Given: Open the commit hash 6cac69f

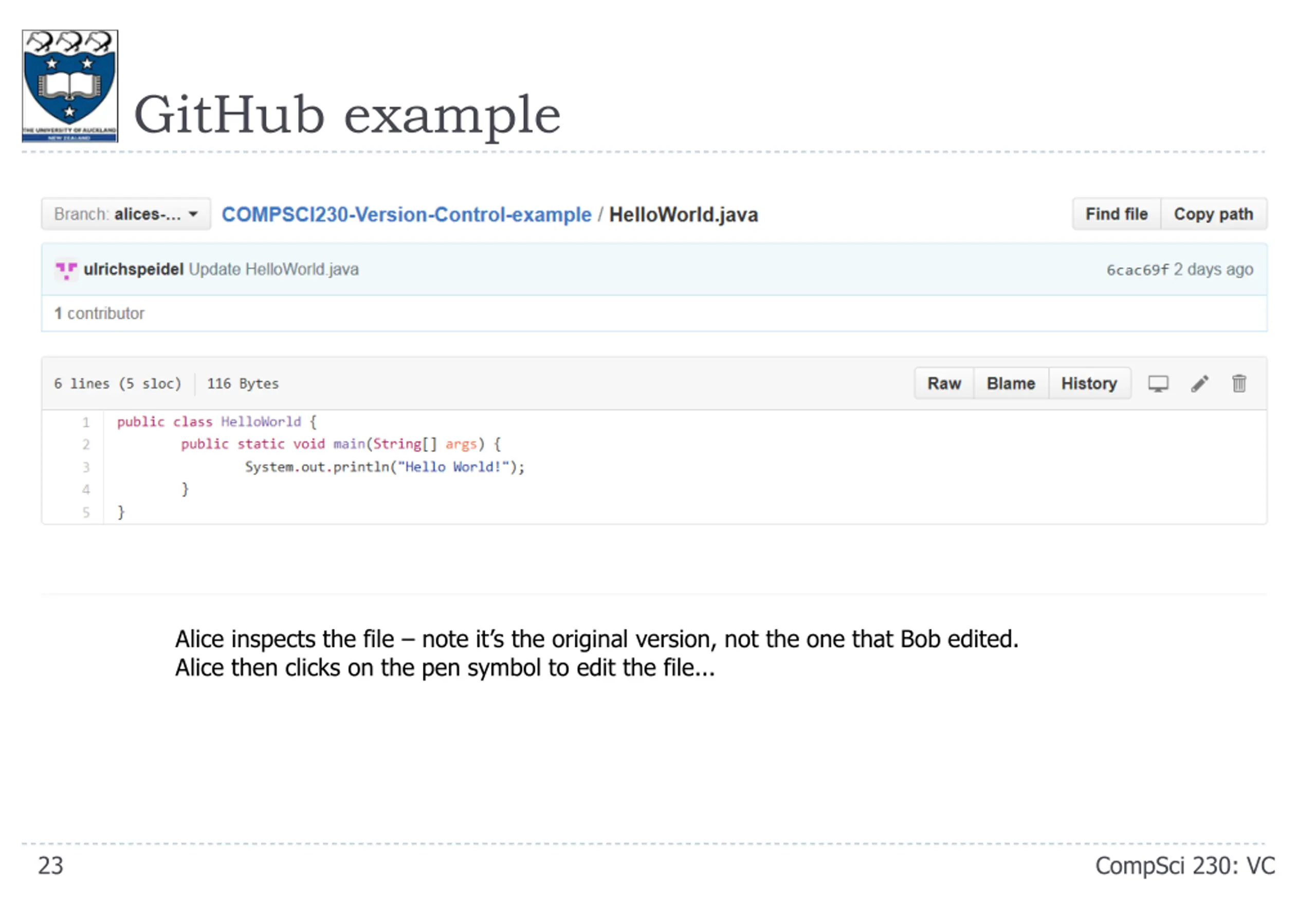Looking at the screenshot, I should tap(1137, 269).
